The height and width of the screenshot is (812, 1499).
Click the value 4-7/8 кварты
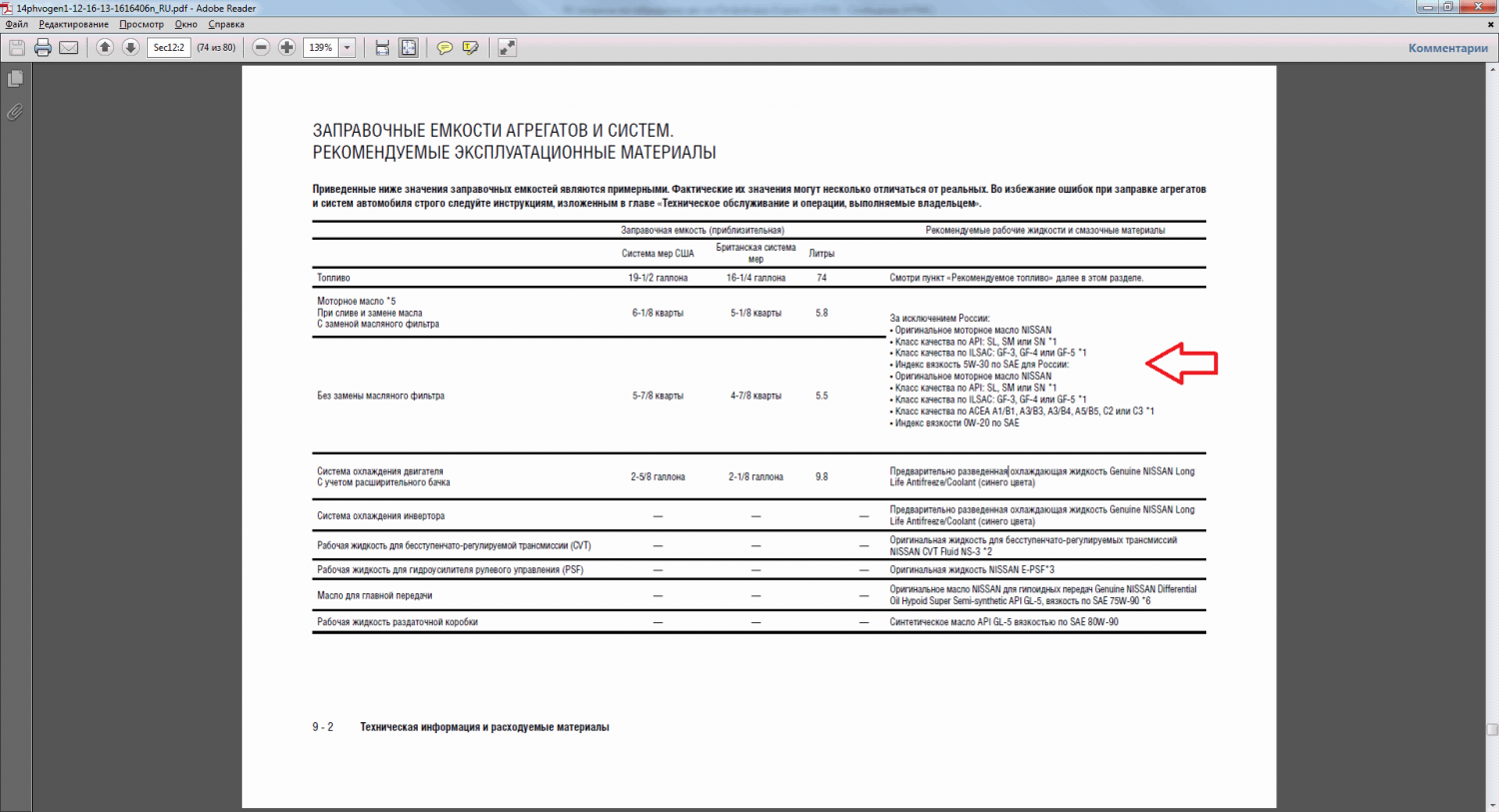coord(755,396)
